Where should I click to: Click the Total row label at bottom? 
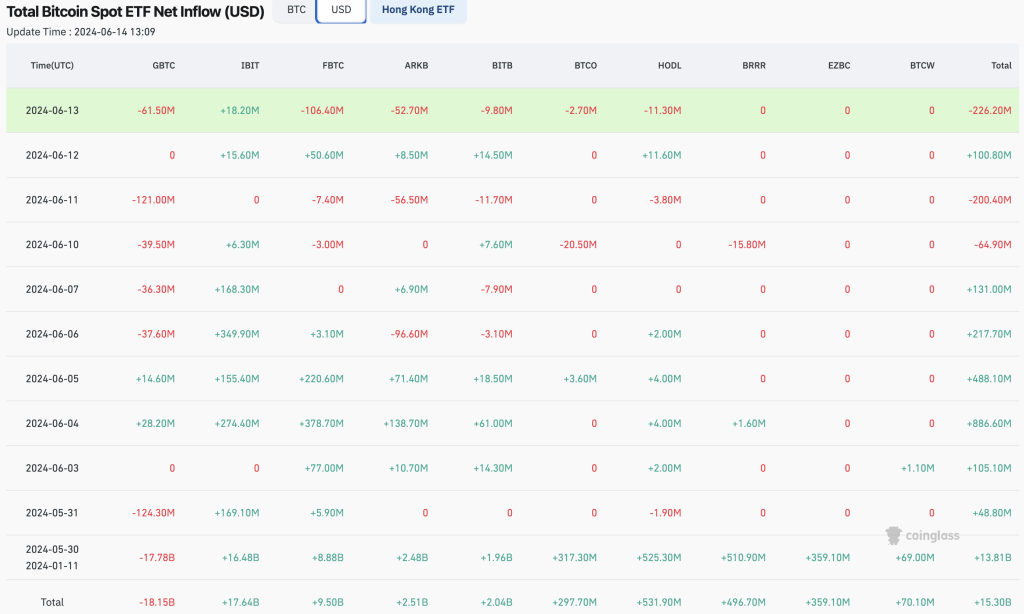52,602
